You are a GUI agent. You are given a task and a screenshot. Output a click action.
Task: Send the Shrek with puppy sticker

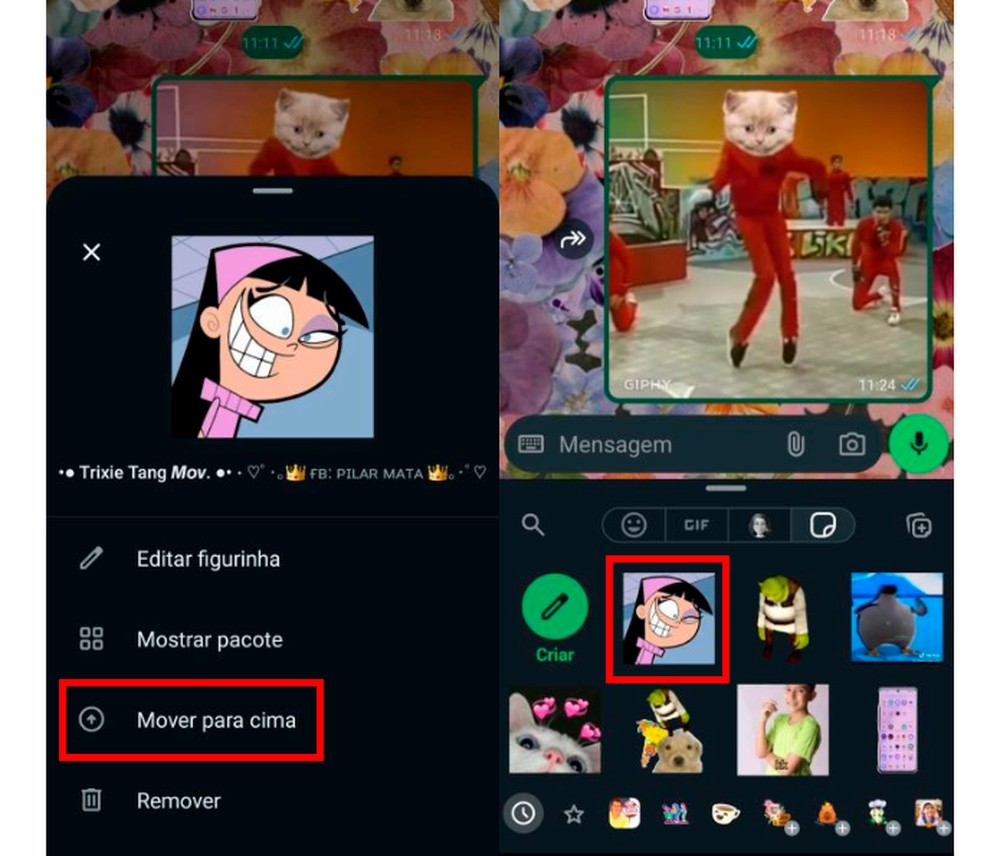[x=668, y=731]
